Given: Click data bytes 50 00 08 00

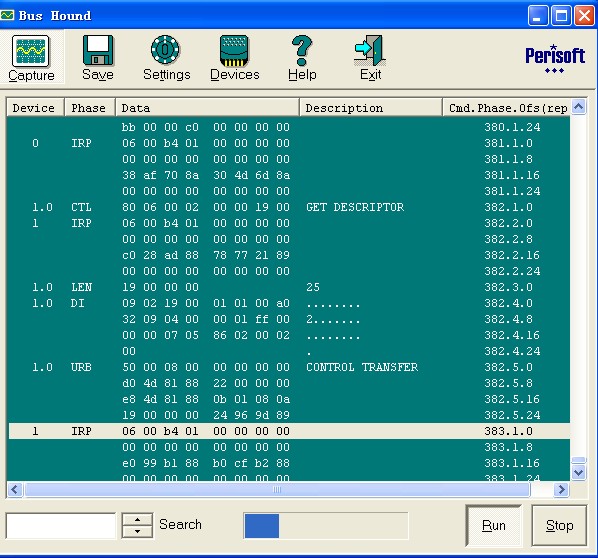Looking at the screenshot, I should pos(160,367).
